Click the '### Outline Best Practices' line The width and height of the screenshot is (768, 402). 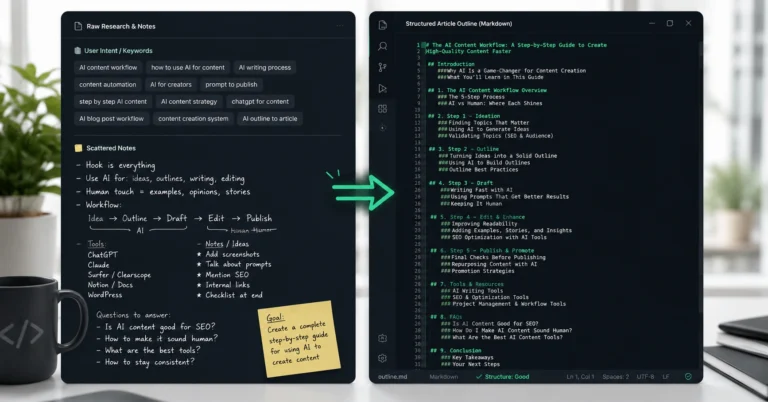478,169
